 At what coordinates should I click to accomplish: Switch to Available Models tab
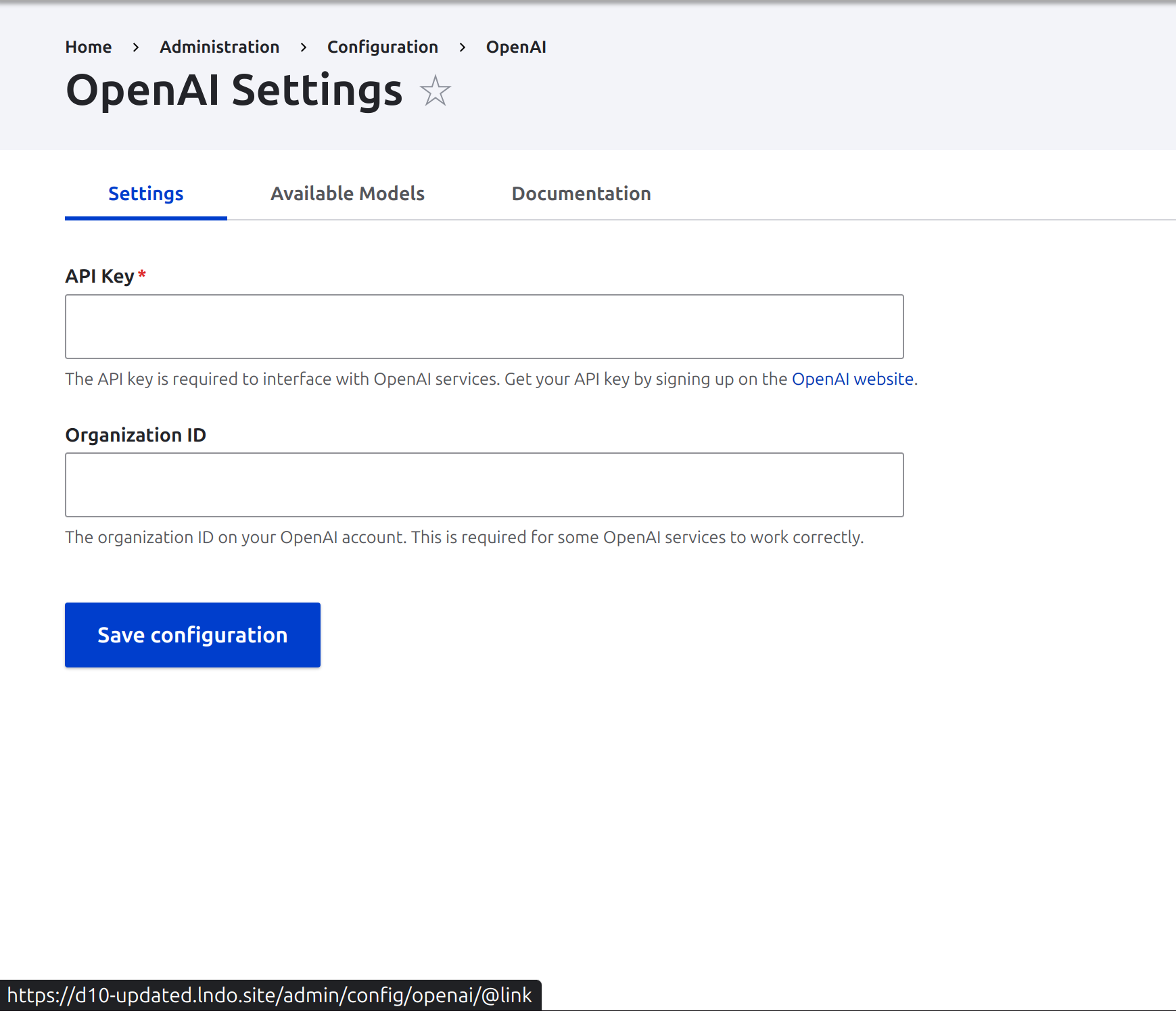click(x=348, y=194)
